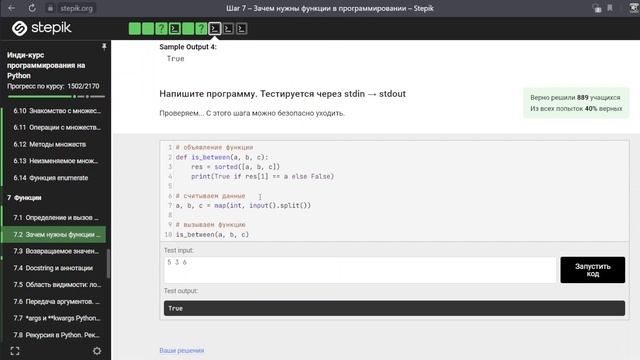The width and height of the screenshot is (640, 360).
Task: Go to step 4, the green terminal step
Action: [x=175, y=29]
